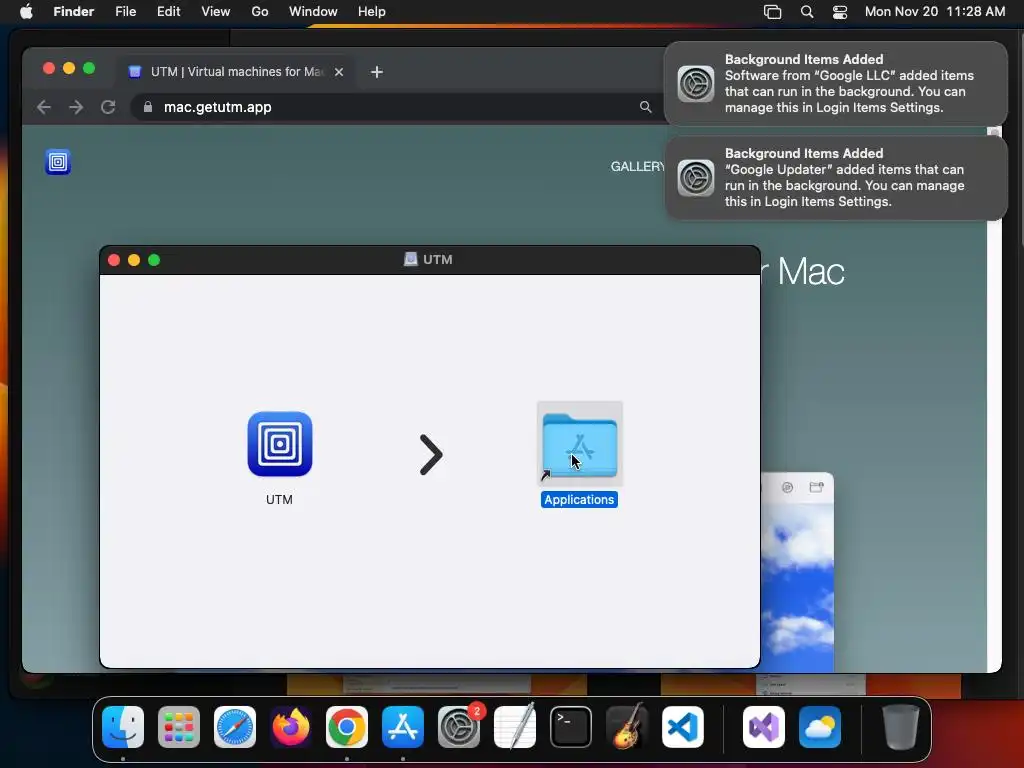This screenshot has height=768, width=1024.
Task: Click the UTM disk icon in title bar
Action: coord(410,259)
